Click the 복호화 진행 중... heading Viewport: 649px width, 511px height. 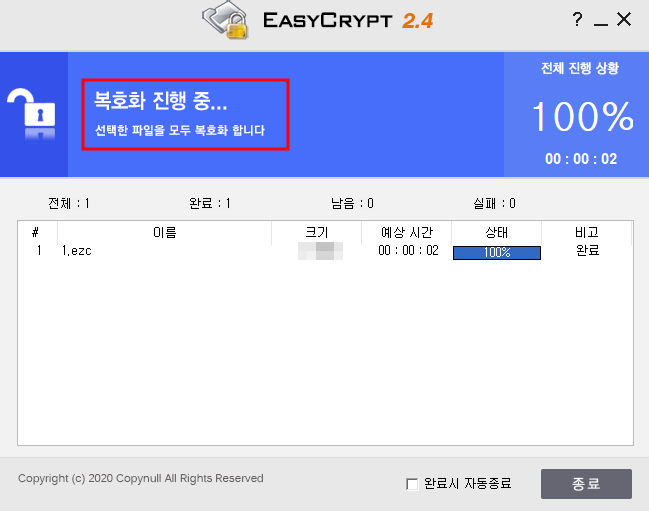coord(161,101)
